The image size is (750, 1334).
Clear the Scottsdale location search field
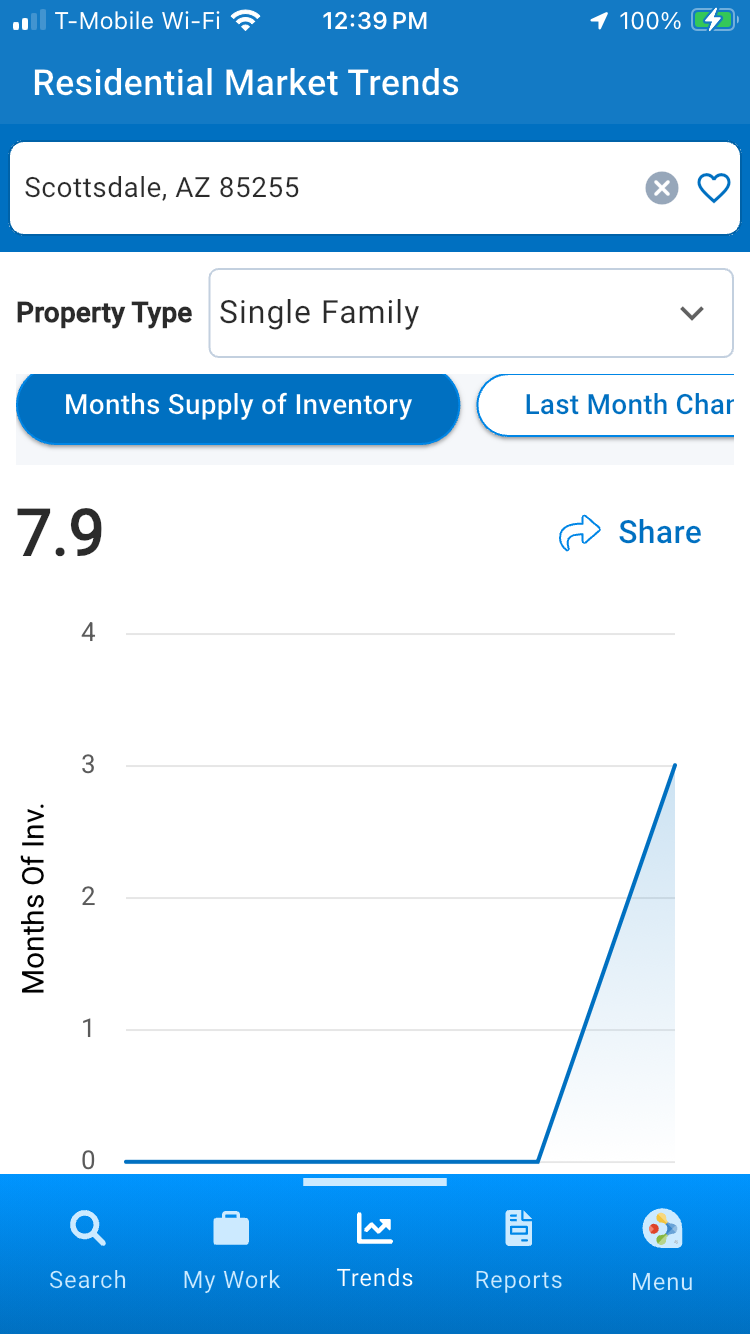tap(661, 188)
